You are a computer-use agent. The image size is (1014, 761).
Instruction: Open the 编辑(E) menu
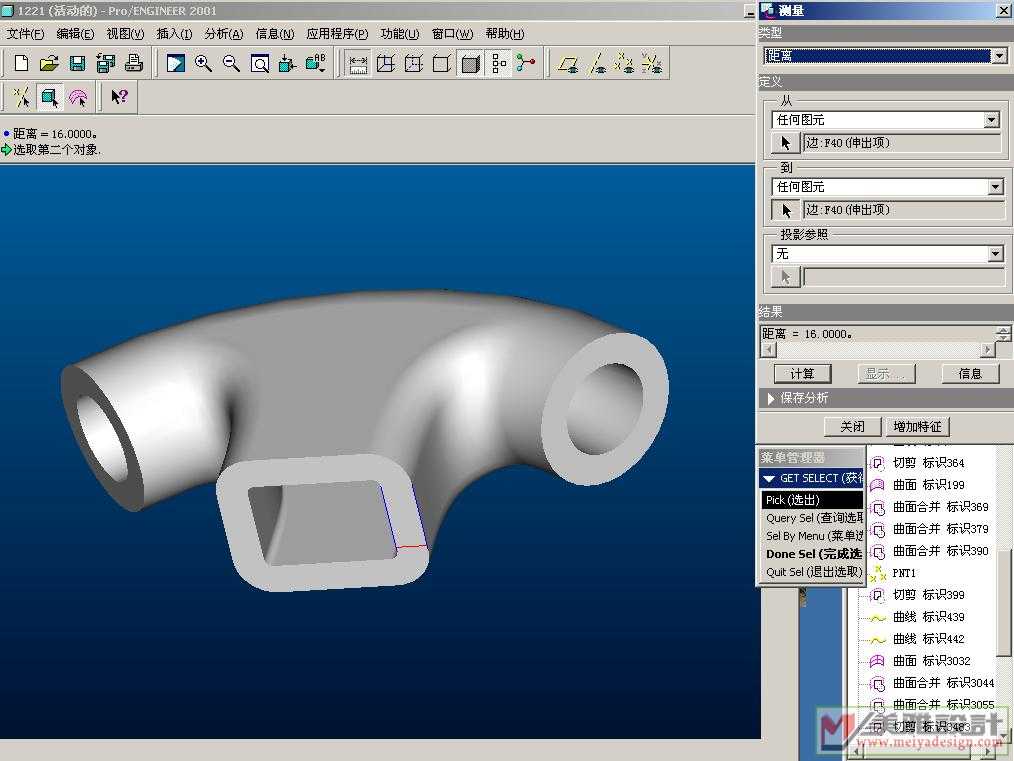(x=75, y=34)
